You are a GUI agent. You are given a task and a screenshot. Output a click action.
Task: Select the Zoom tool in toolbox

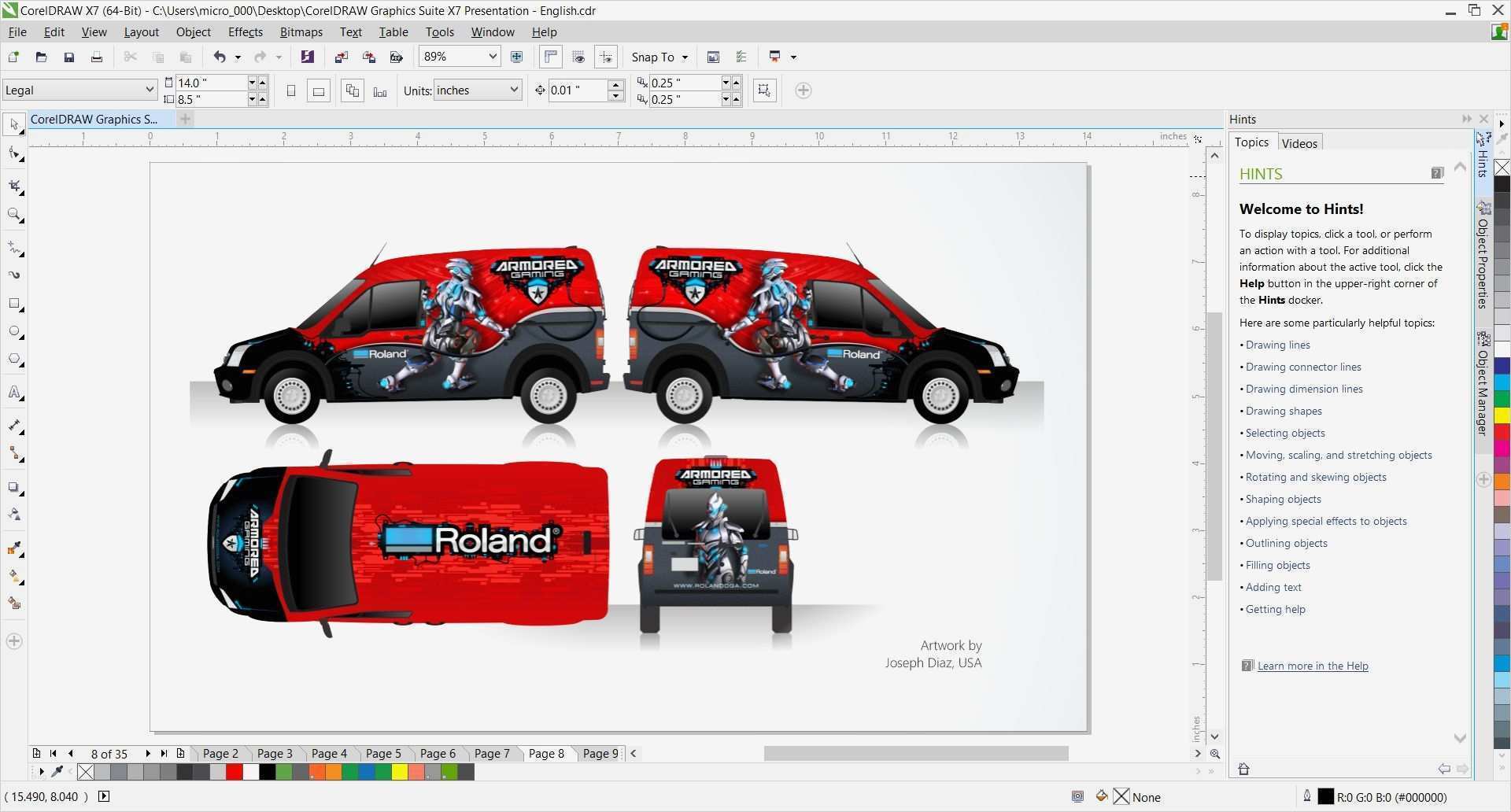(14, 215)
